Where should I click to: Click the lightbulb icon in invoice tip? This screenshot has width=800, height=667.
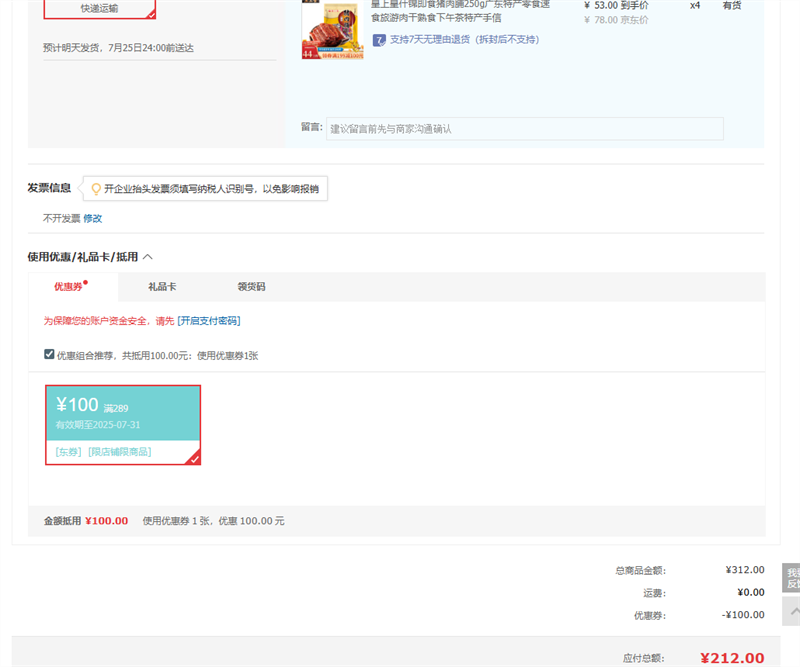click(x=96, y=188)
